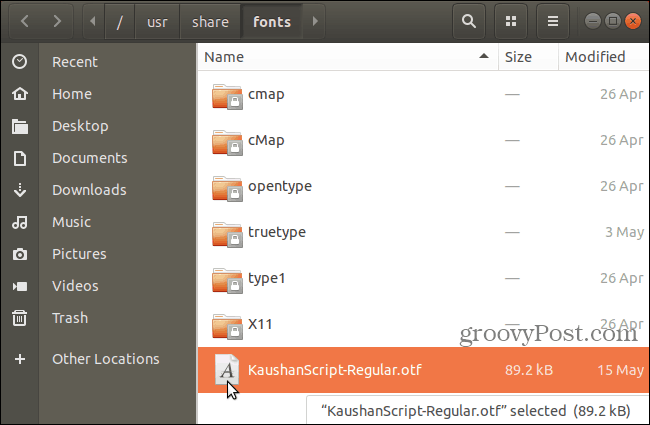Screen dimensions: 650x425
Task: Open Desktop label in the sidebar
Action: click(x=80, y=126)
